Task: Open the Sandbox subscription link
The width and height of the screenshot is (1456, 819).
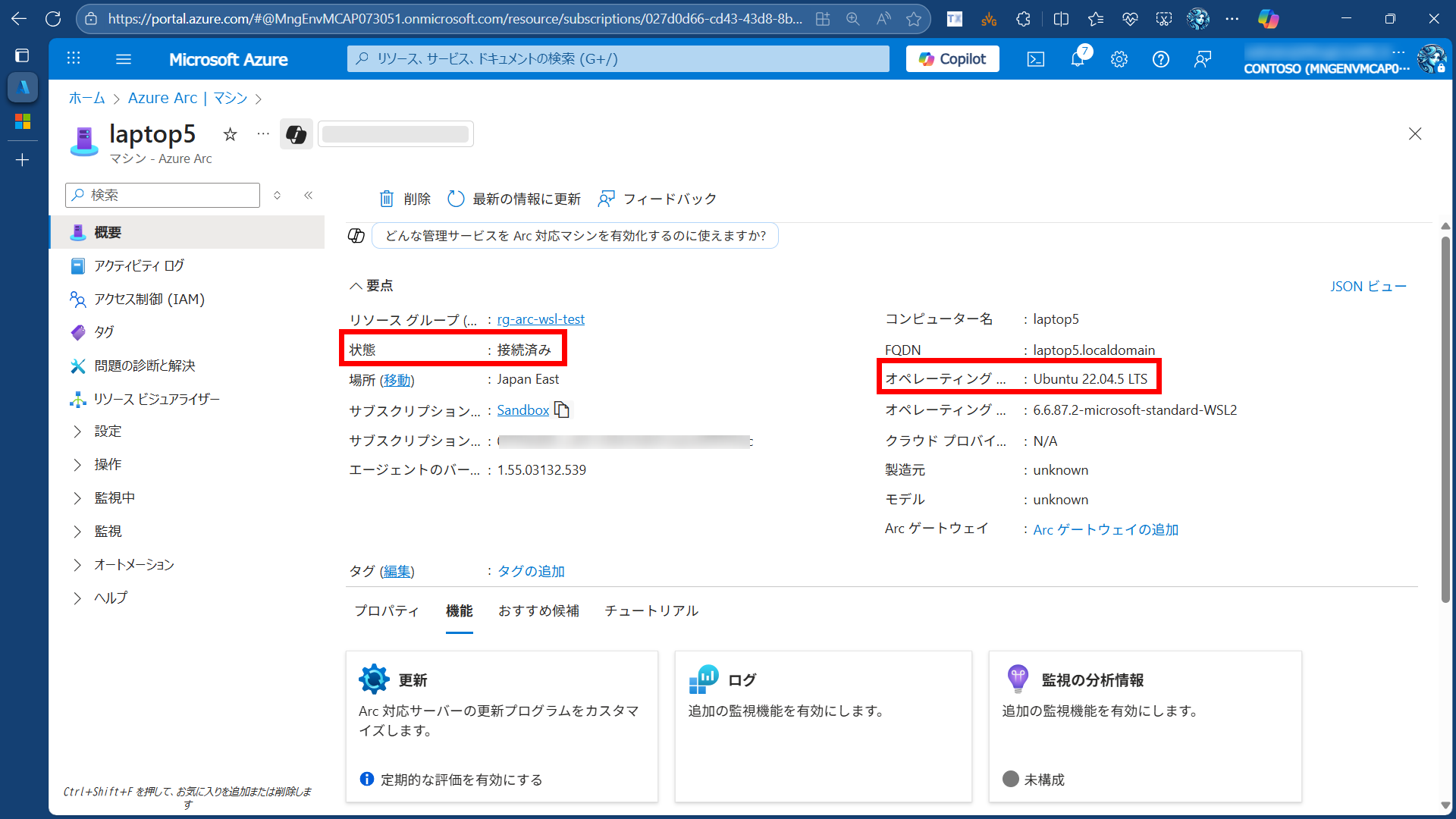Action: pos(523,409)
